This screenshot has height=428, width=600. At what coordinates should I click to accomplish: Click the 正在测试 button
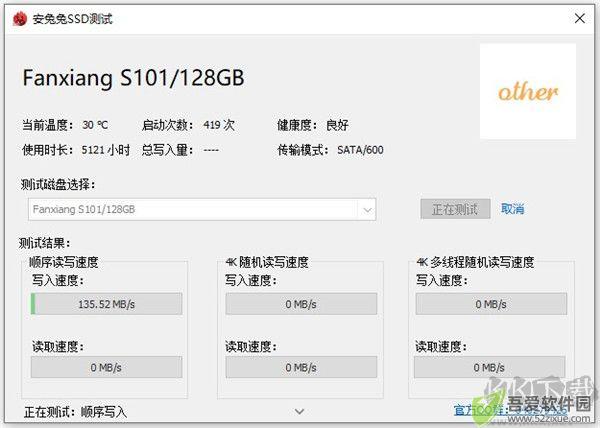pos(455,209)
